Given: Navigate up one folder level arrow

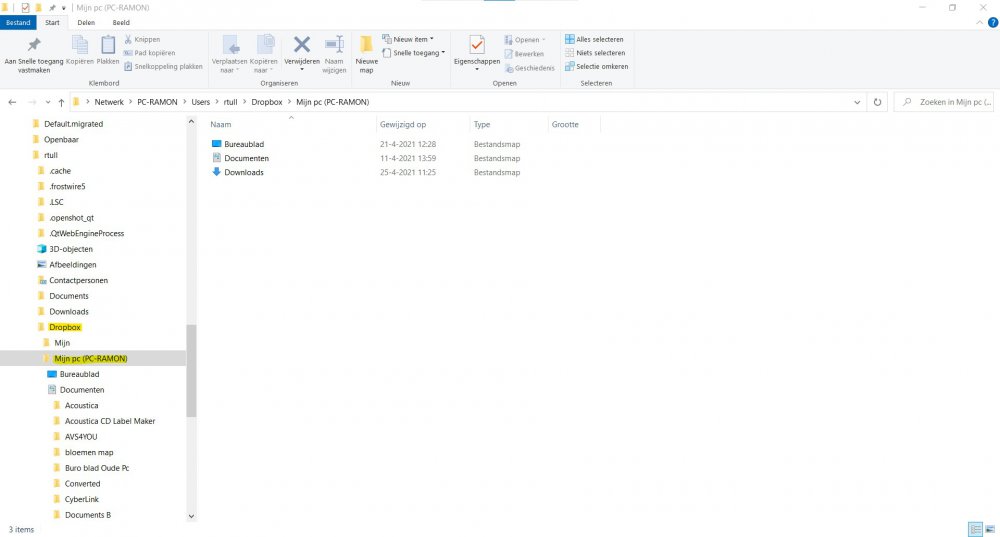Looking at the screenshot, I should tap(61, 102).
